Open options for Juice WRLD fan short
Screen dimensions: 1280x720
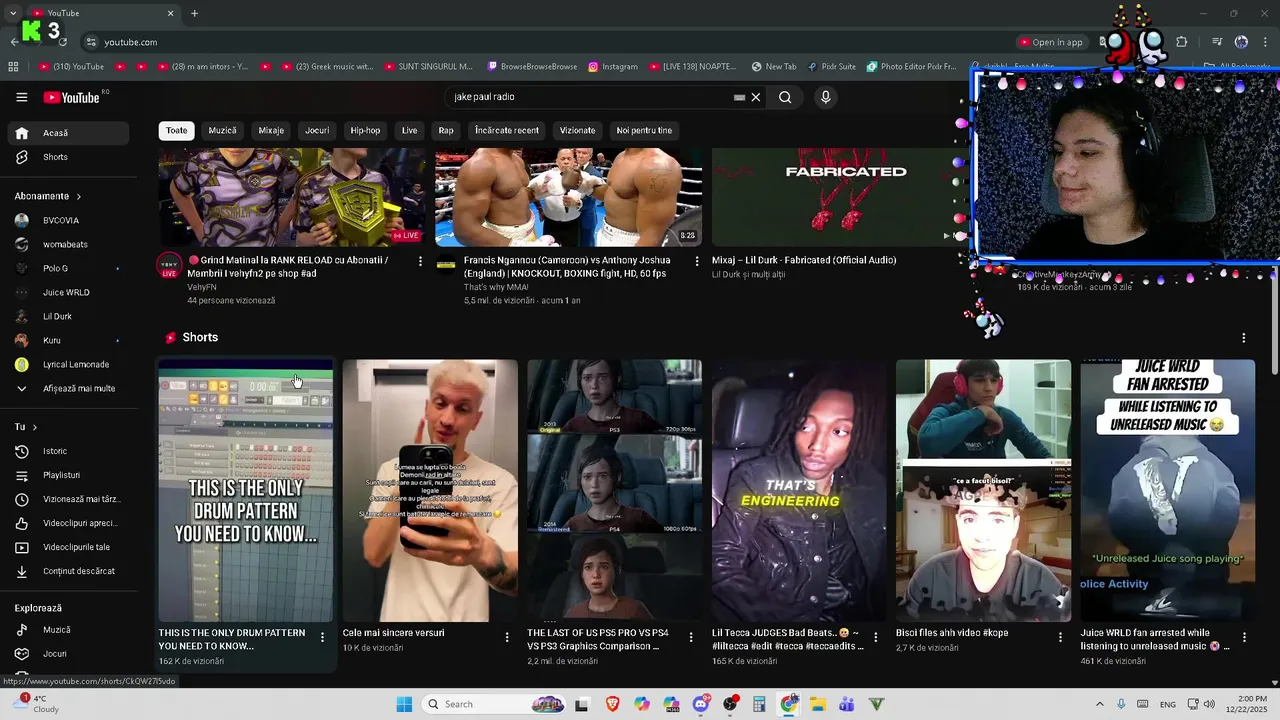[x=1244, y=637]
